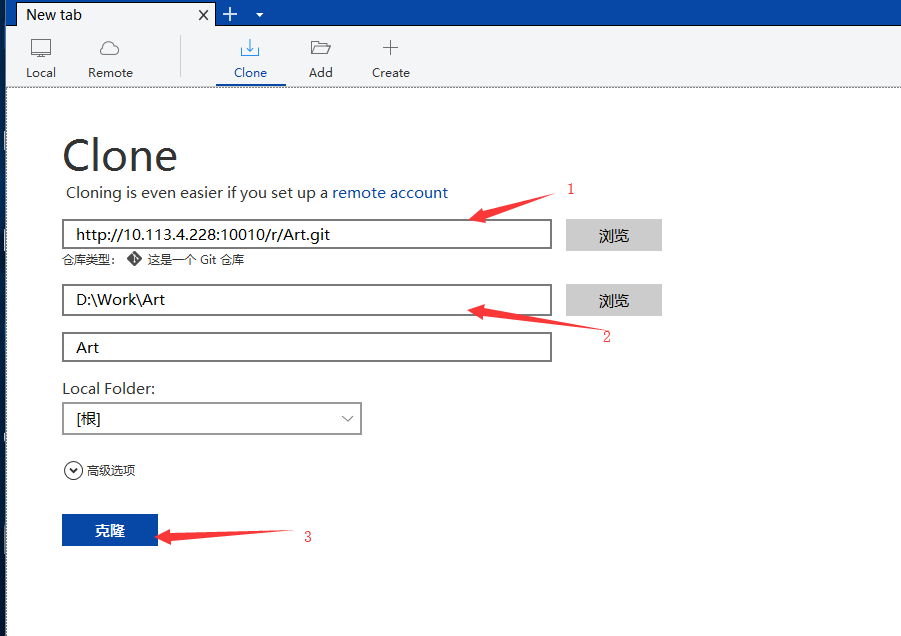Browse for the source repository URL
This screenshot has width=901, height=636.
pos(614,235)
